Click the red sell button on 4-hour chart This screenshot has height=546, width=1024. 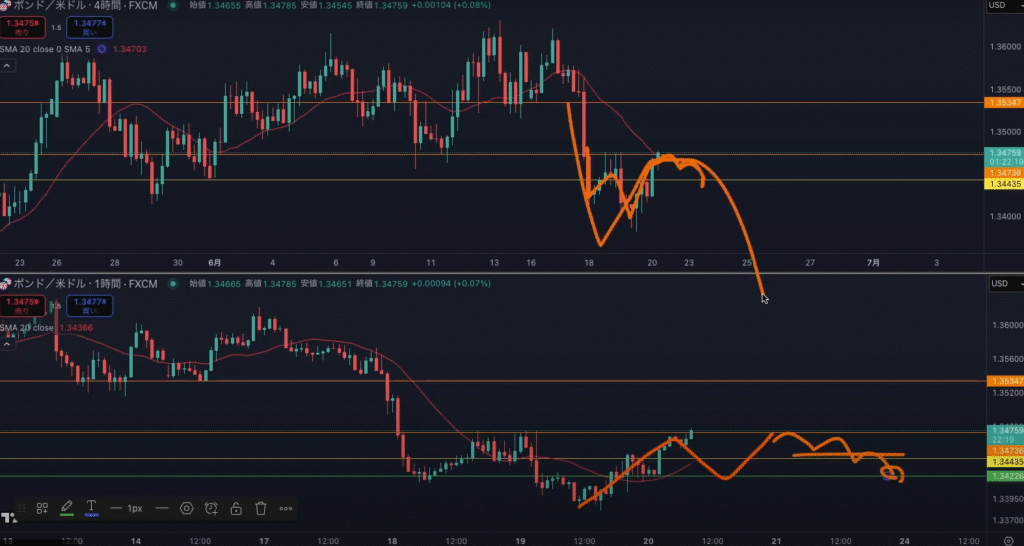coord(23,27)
